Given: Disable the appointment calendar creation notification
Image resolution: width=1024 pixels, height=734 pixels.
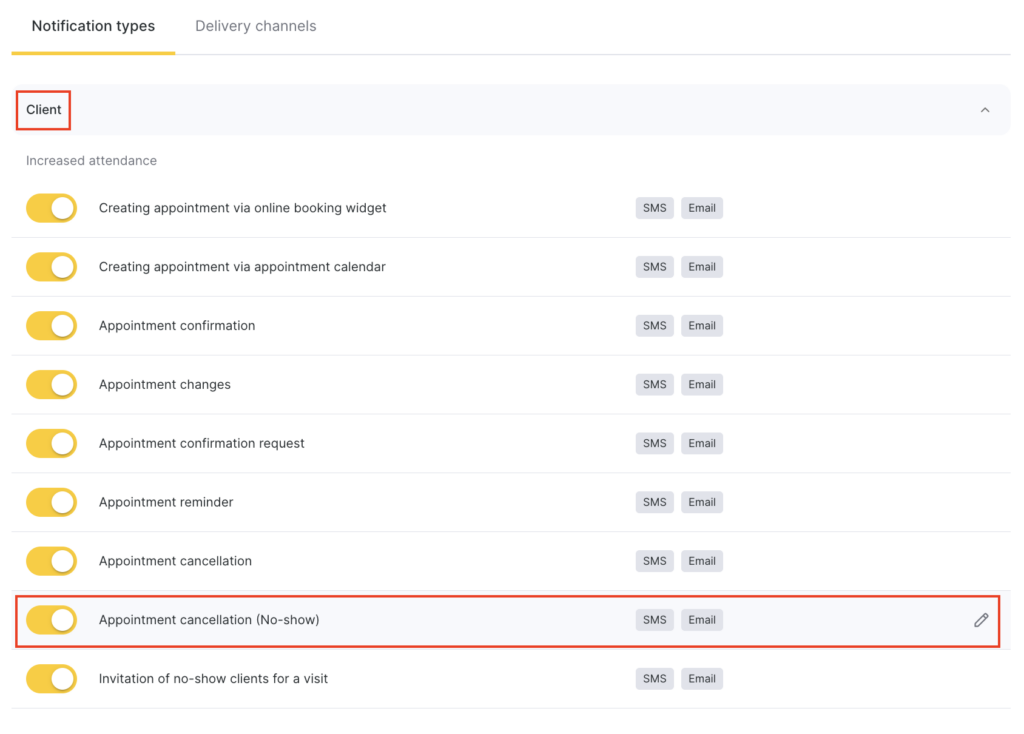Looking at the screenshot, I should tap(52, 267).
